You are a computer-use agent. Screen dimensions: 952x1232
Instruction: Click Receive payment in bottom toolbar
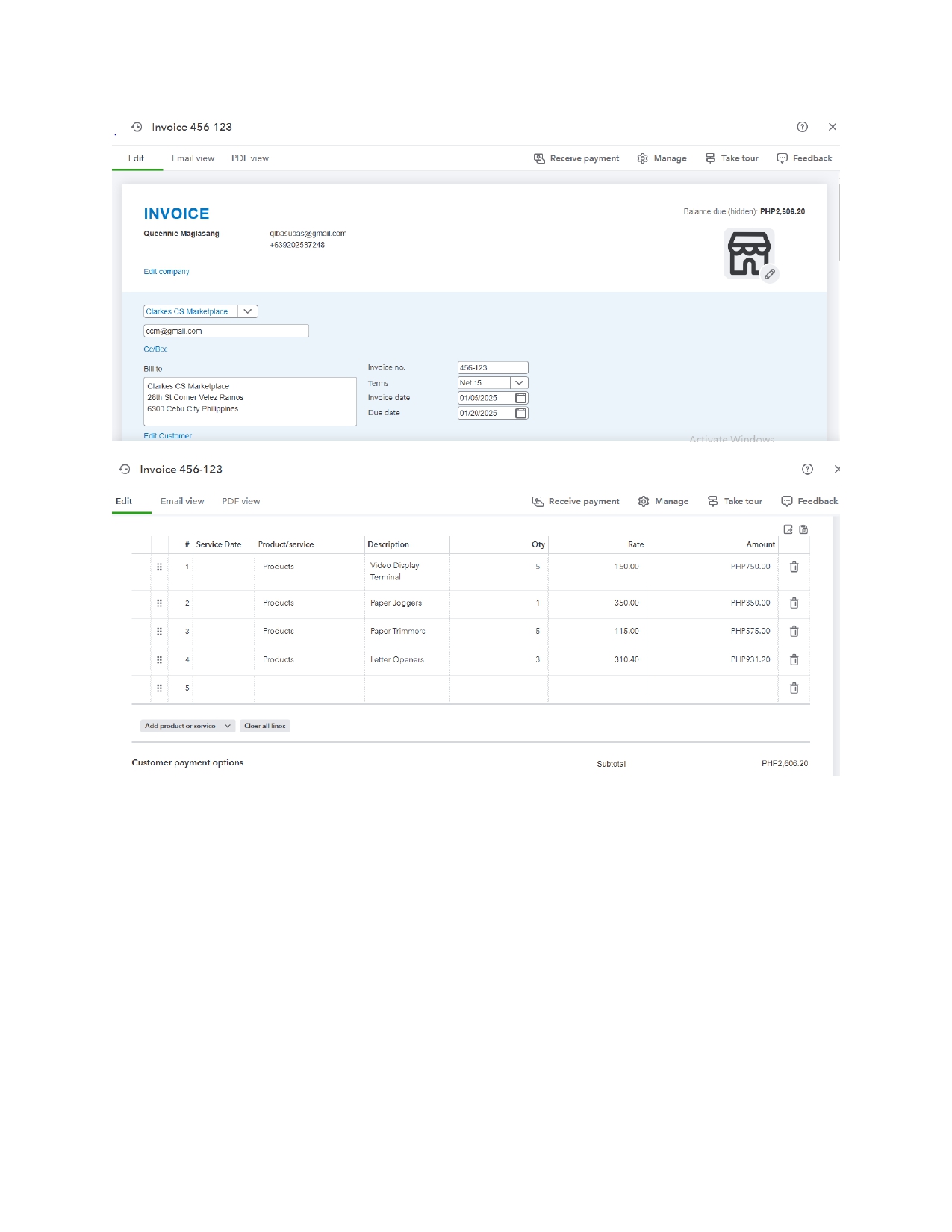click(x=576, y=501)
